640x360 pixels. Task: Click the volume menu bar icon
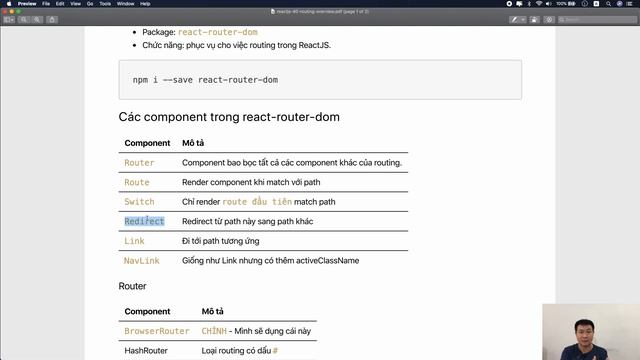tap(549, 4)
